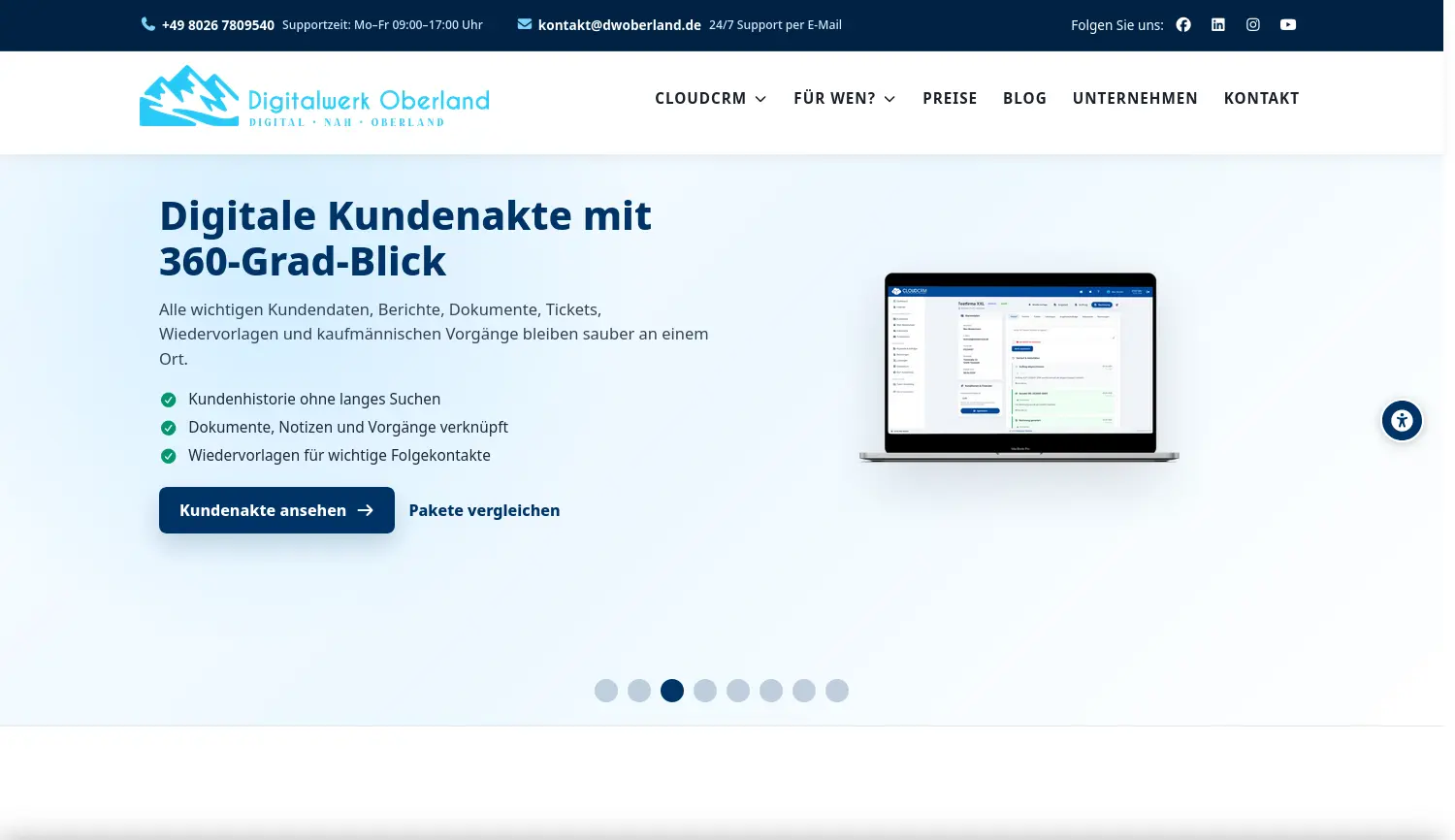1455x840 pixels.
Task: Click the arrow inside Kundenakte ansehen button
Action: (366, 510)
